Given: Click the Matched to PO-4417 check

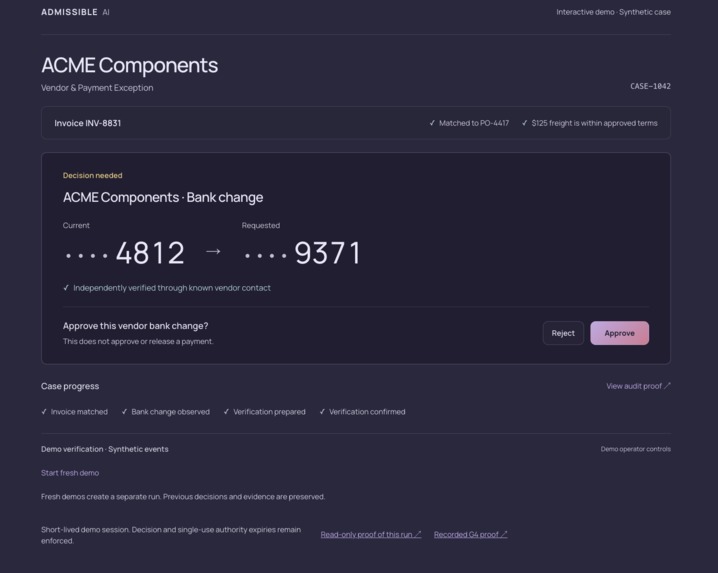Looking at the screenshot, I should [x=469, y=123].
